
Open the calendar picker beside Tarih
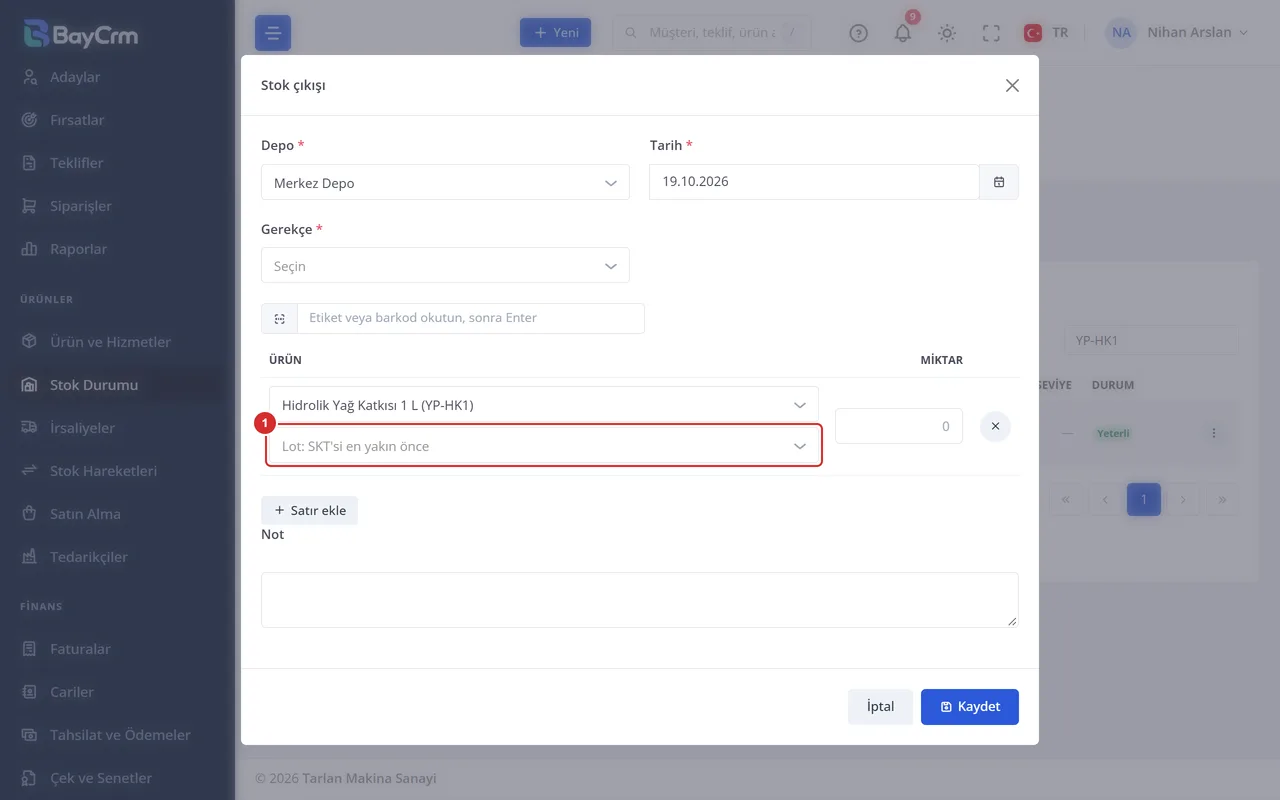(999, 182)
